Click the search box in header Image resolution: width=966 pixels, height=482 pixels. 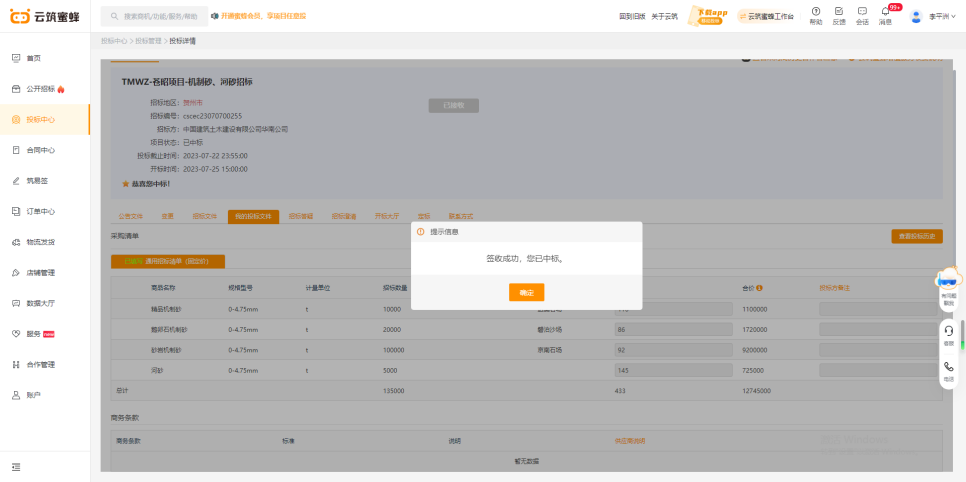[160, 16]
